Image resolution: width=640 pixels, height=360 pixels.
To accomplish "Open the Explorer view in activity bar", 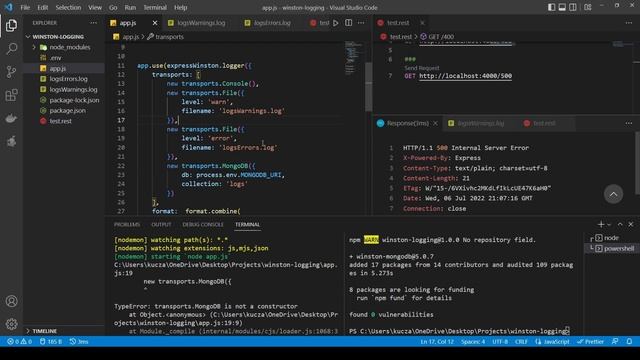I will 11,26.
